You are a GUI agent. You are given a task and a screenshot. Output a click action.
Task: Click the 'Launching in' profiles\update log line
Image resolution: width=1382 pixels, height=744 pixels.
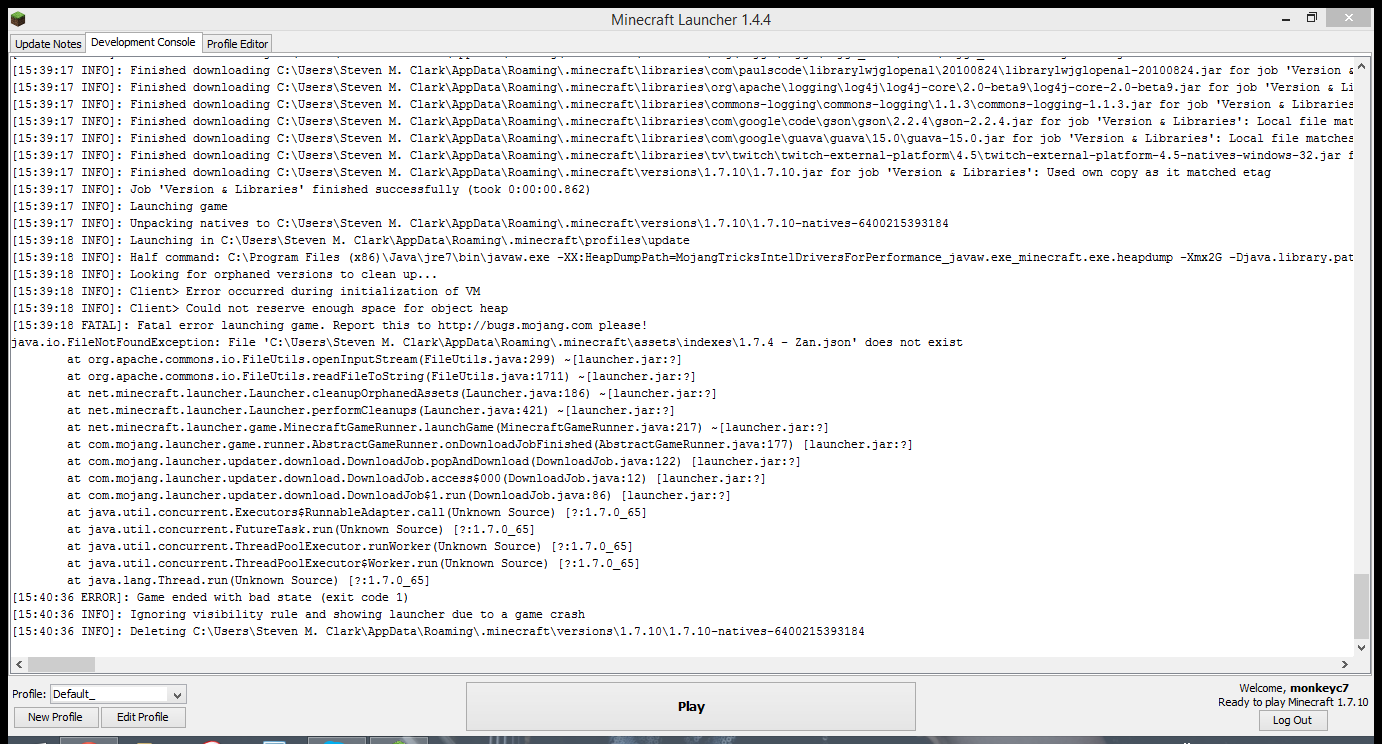coord(351,240)
